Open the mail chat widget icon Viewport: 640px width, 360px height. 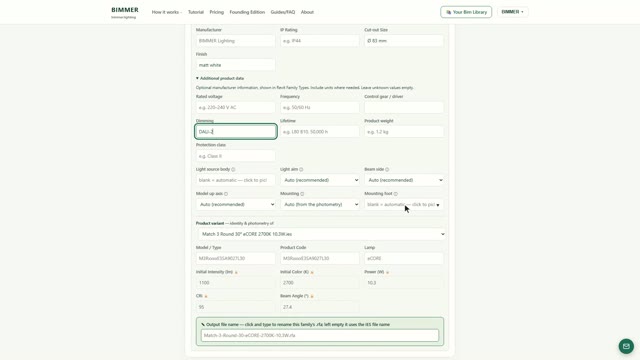pyautogui.click(x=626, y=346)
